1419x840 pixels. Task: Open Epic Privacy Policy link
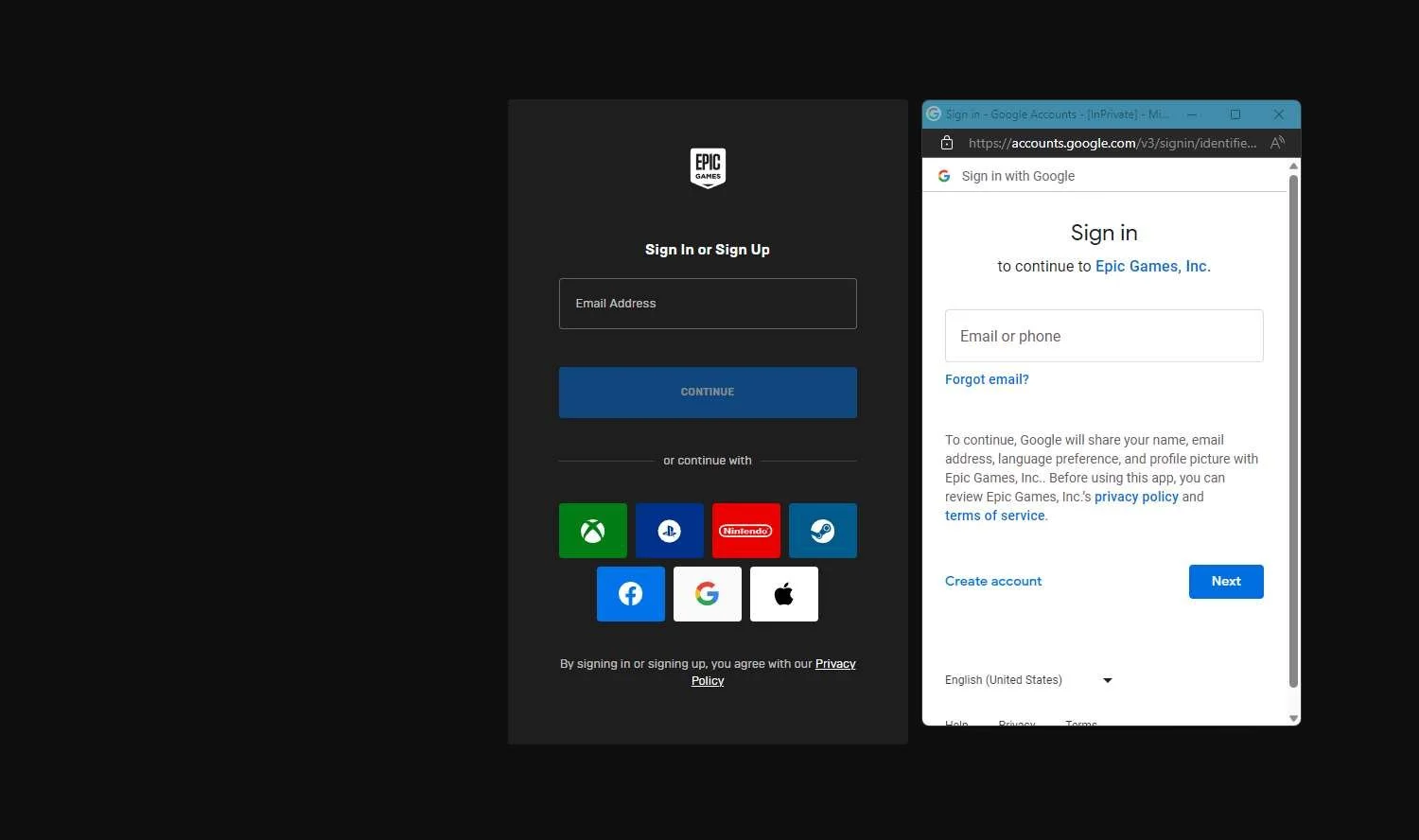point(773,673)
